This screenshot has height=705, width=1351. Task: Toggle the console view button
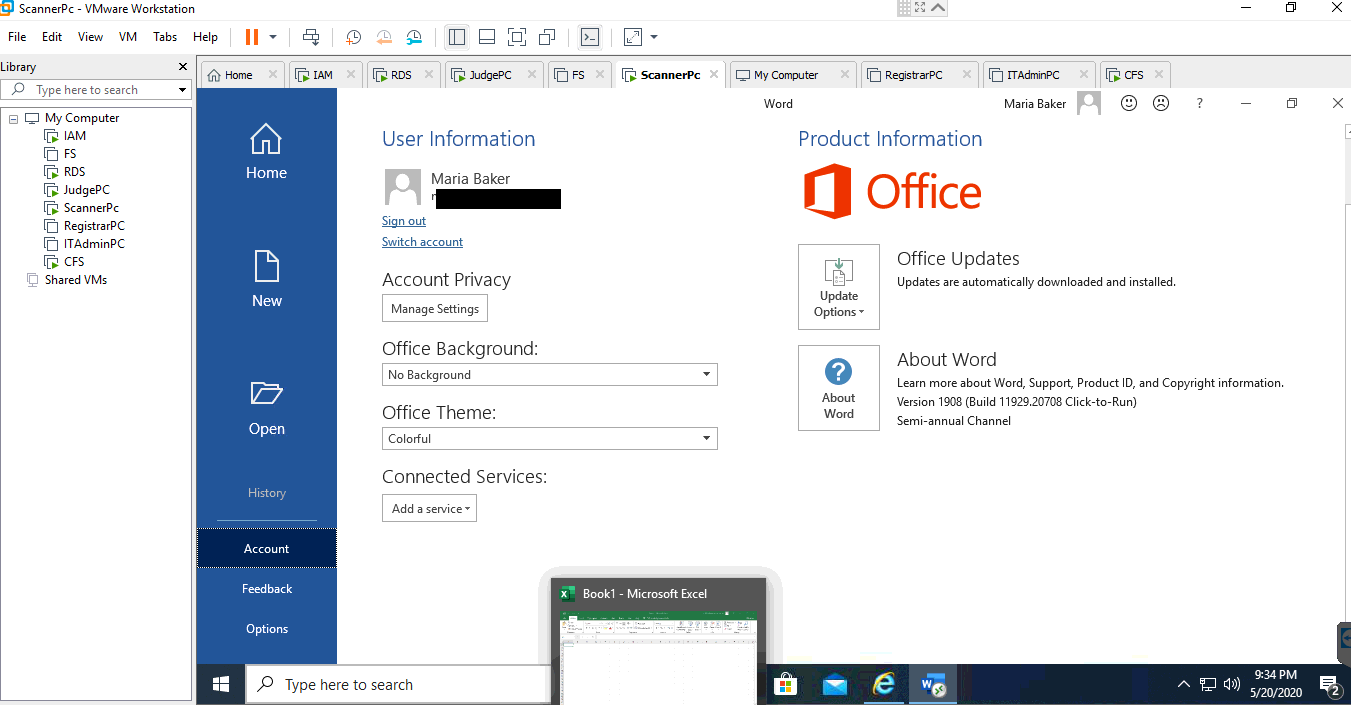coord(590,37)
